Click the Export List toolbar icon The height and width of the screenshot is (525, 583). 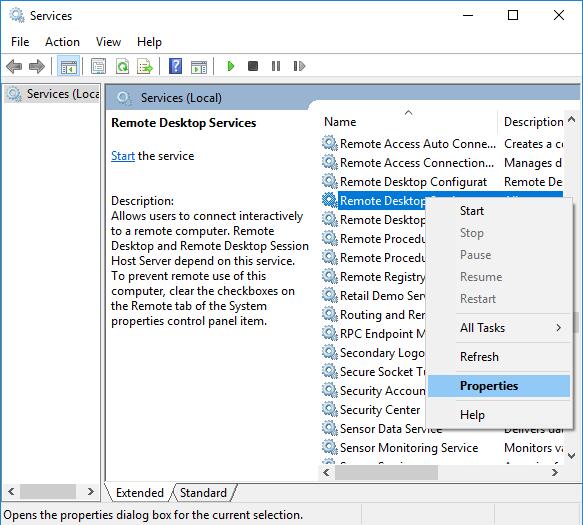(145, 67)
